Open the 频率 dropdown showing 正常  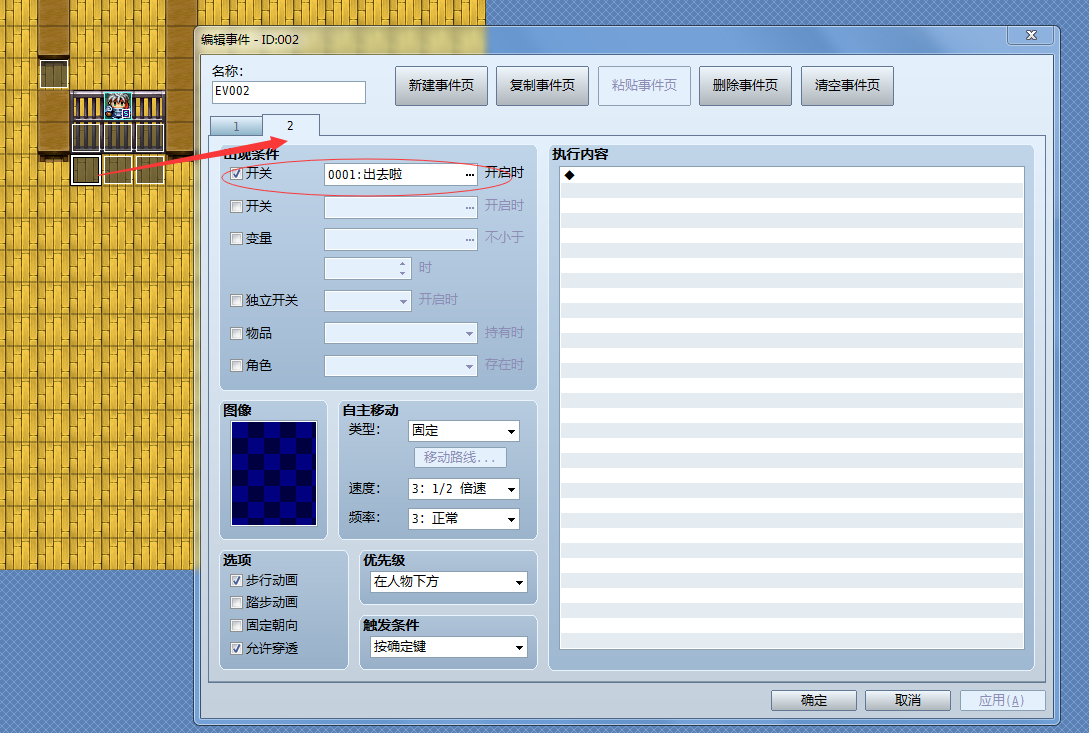(x=463, y=519)
